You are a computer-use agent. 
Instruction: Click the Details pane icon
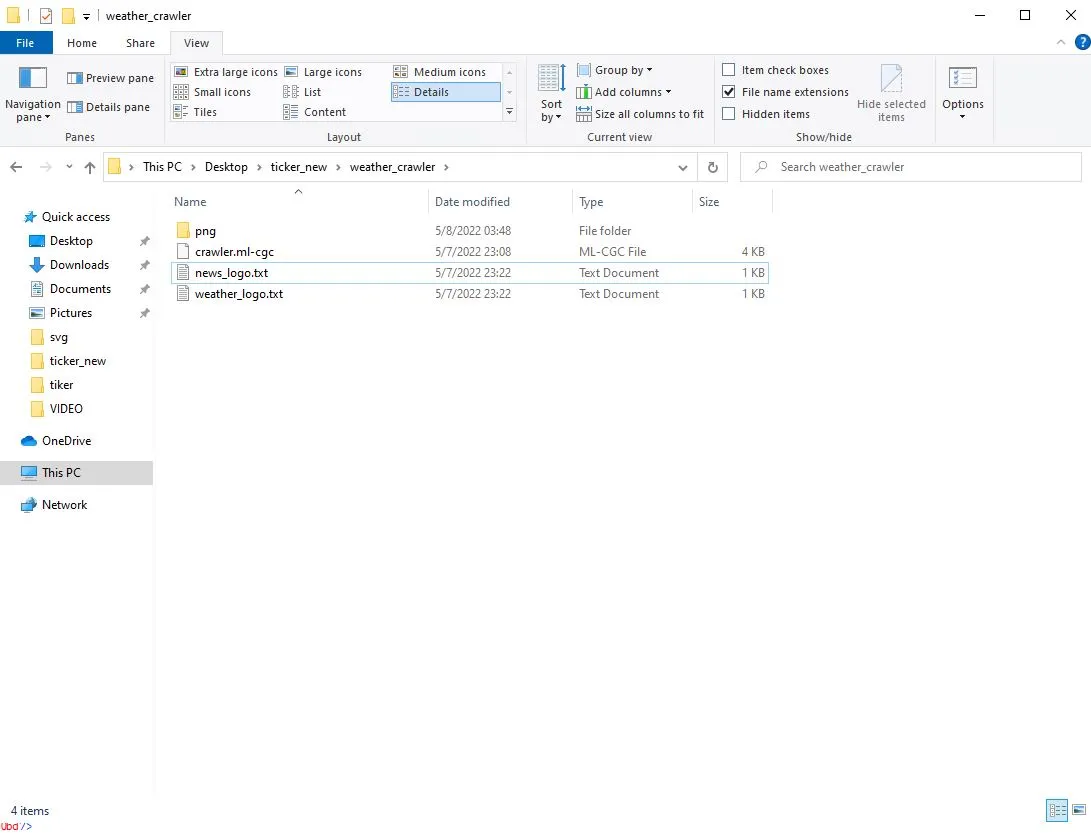(75, 107)
